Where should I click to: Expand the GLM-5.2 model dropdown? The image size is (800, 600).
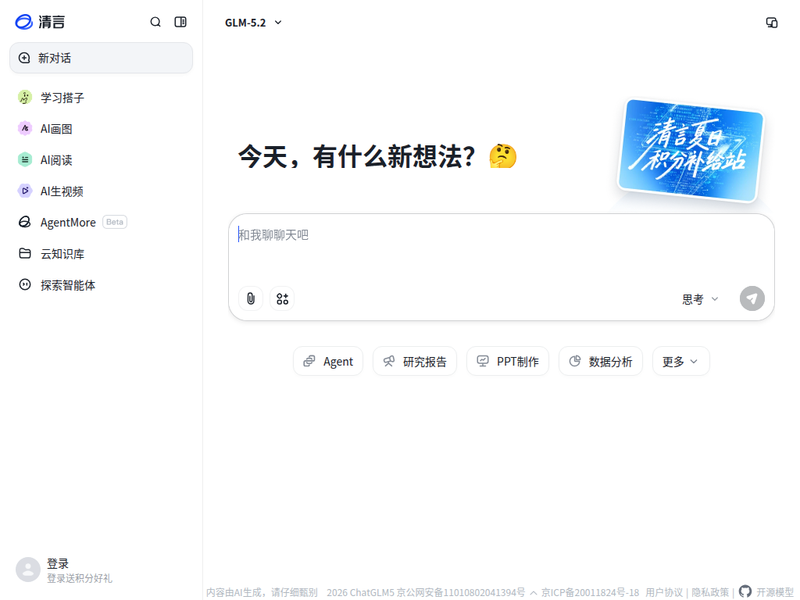click(253, 22)
